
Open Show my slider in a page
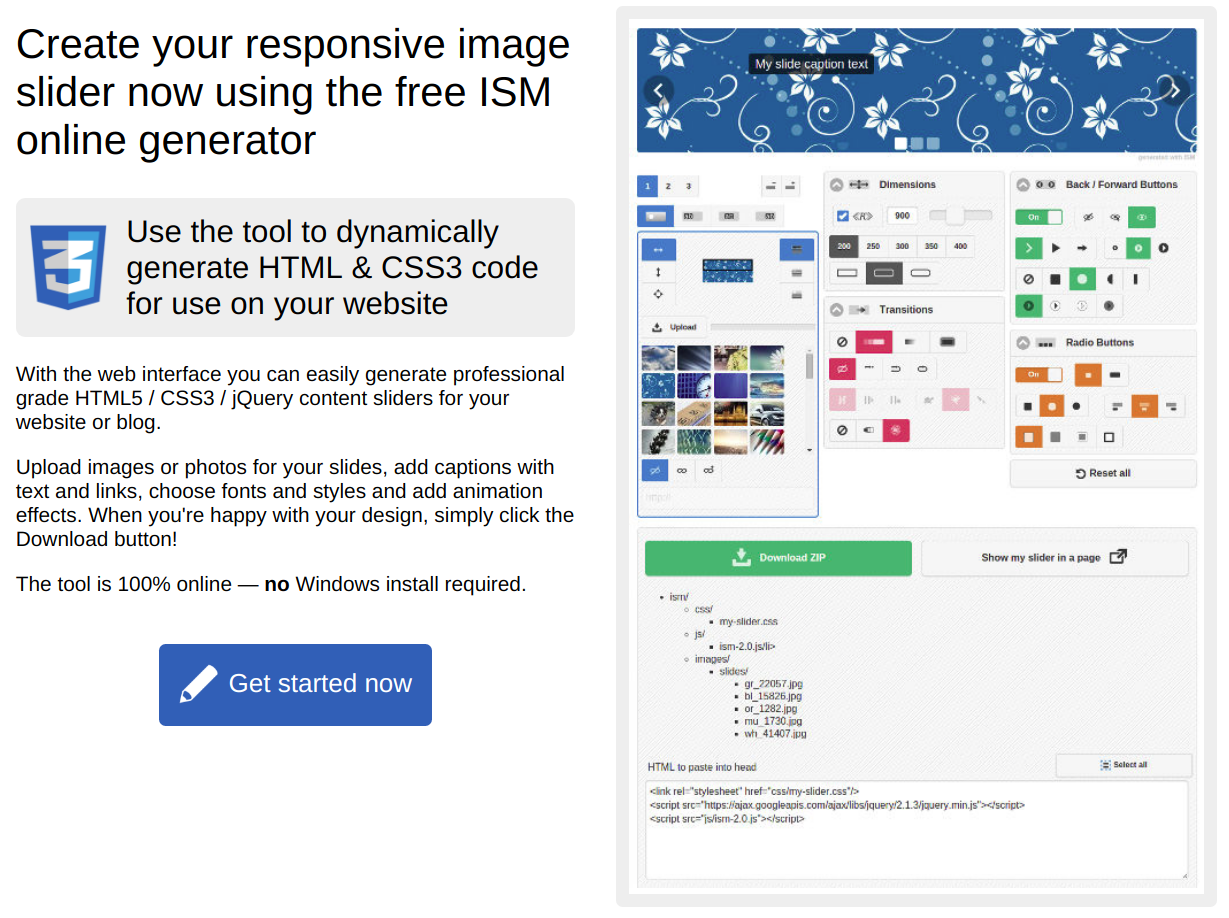point(1055,558)
